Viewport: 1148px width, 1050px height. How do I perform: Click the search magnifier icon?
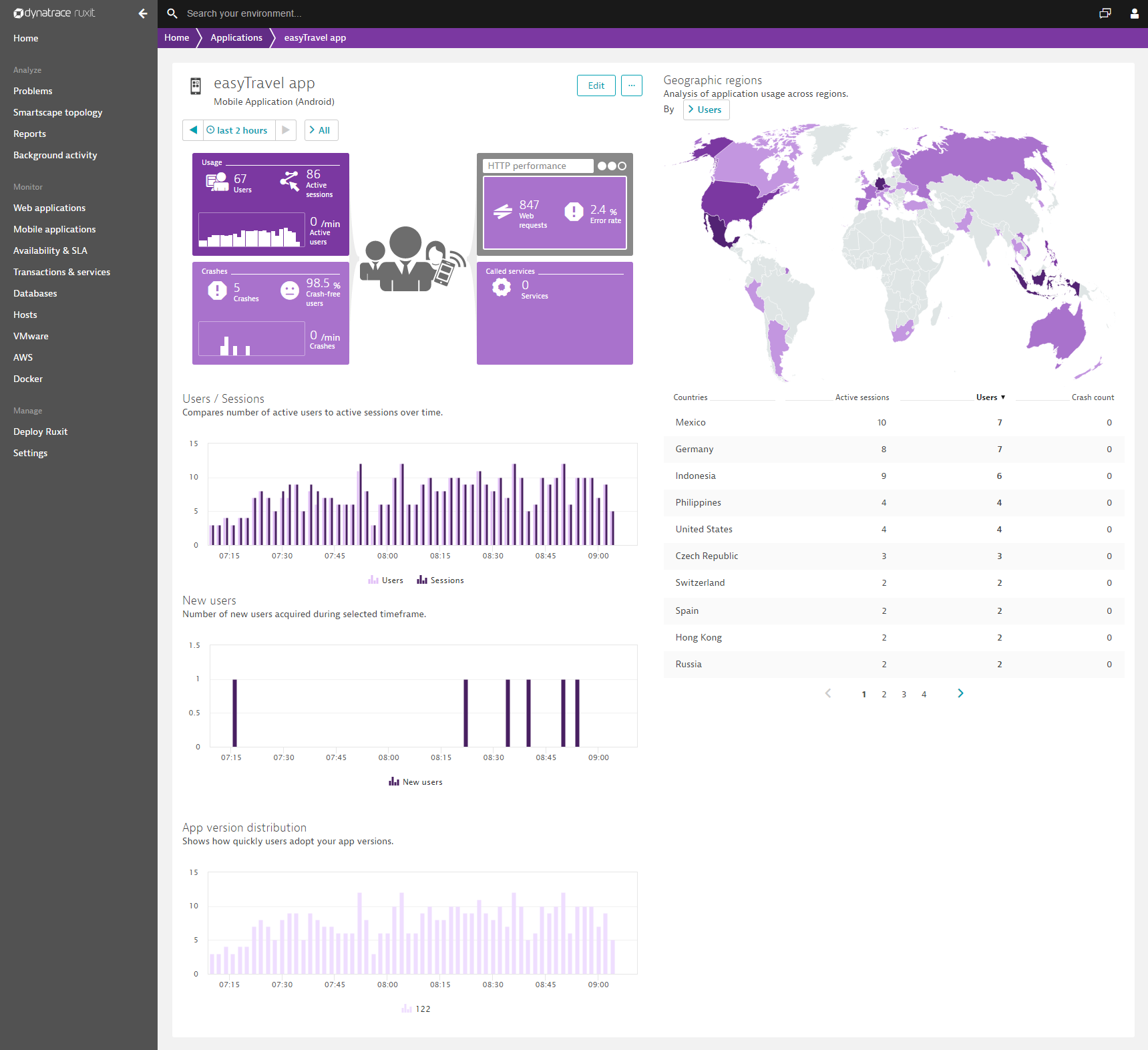point(172,13)
